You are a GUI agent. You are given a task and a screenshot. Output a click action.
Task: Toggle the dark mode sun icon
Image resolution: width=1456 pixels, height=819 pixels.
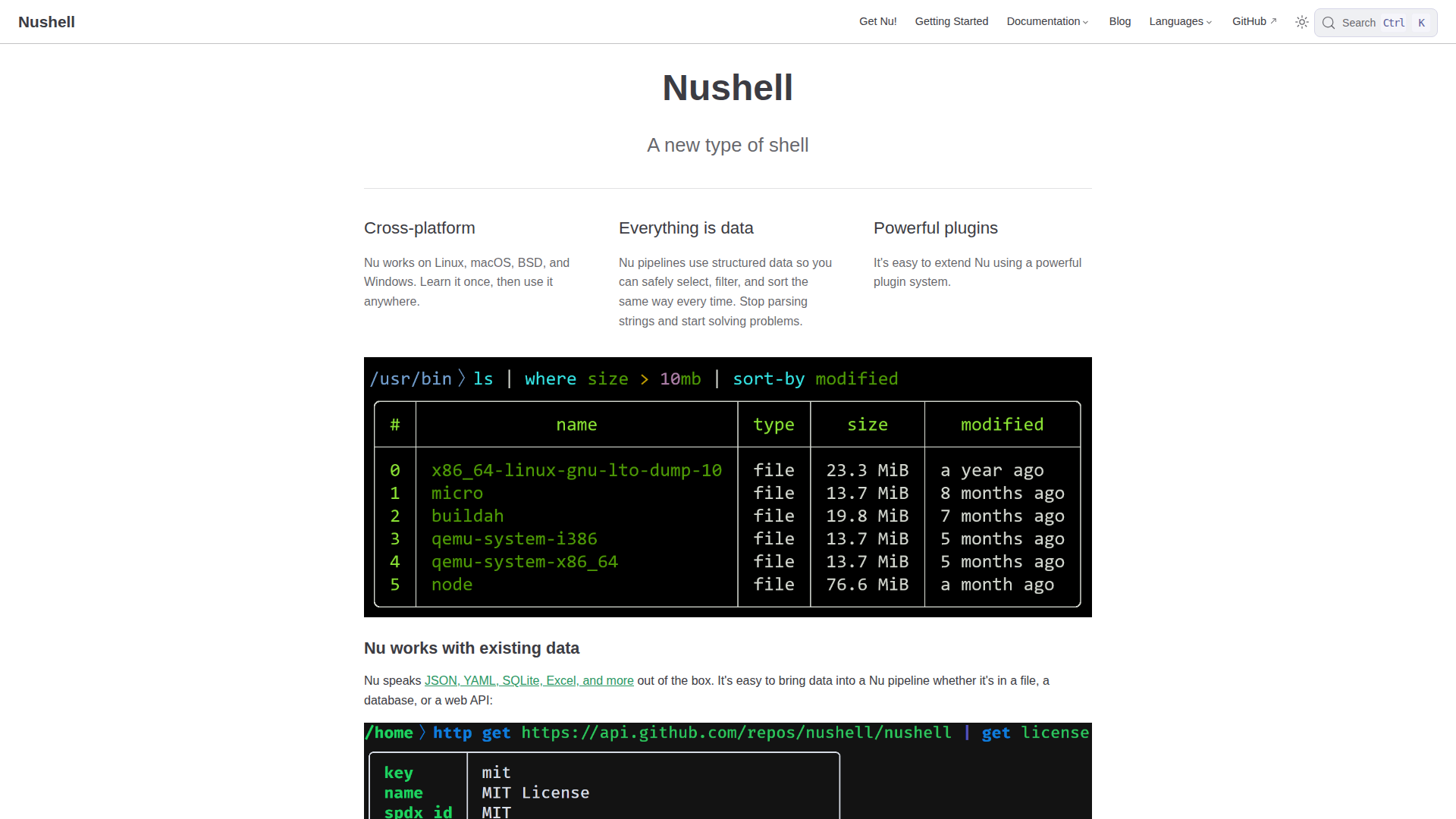pos(1301,22)
